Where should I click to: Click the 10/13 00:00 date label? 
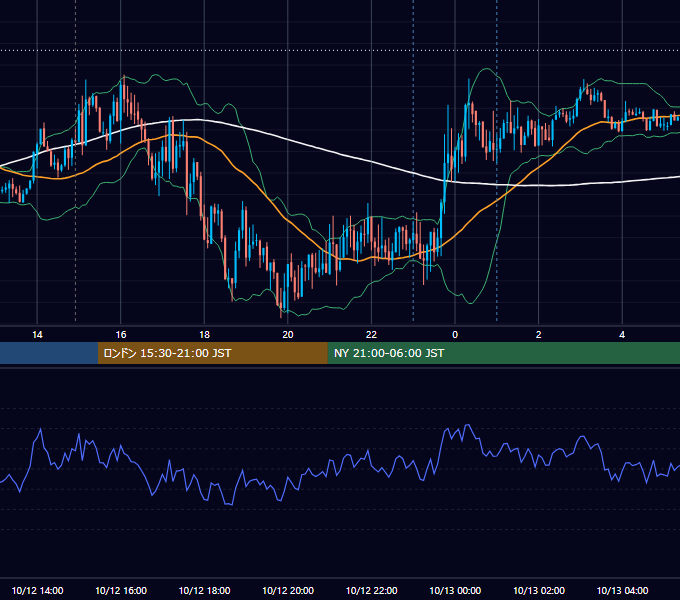455,590
